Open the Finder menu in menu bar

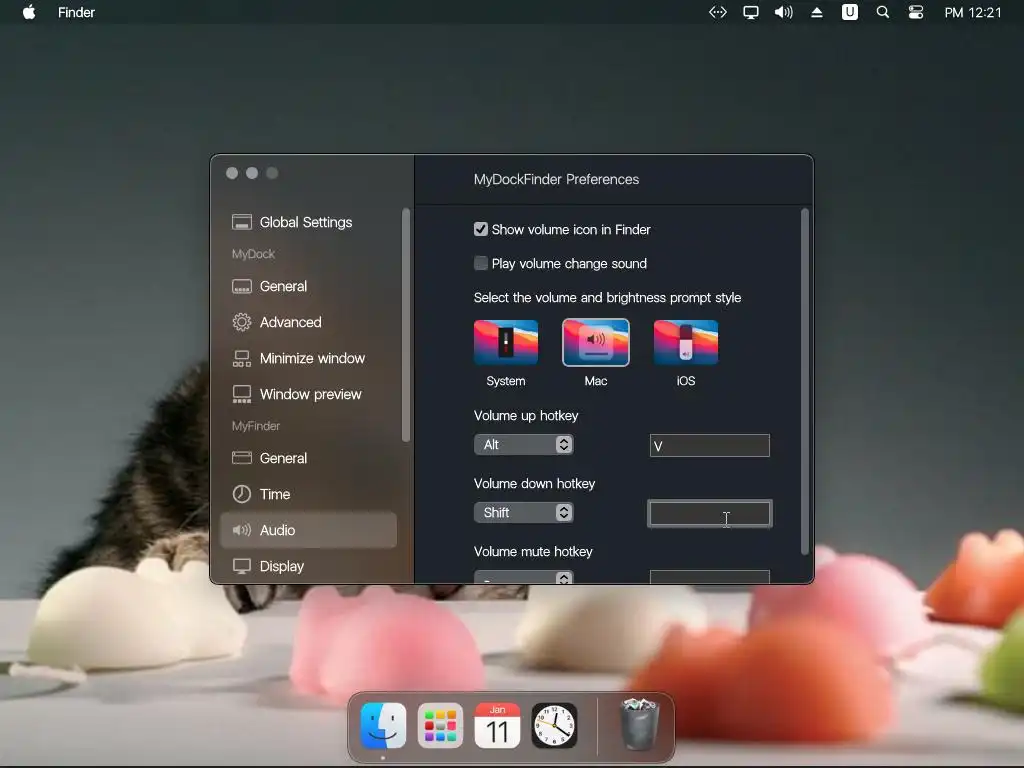point(76,12)
